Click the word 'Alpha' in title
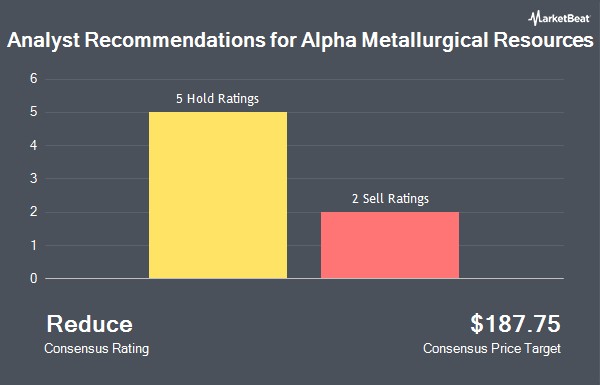600x385 pixels. 329,41
